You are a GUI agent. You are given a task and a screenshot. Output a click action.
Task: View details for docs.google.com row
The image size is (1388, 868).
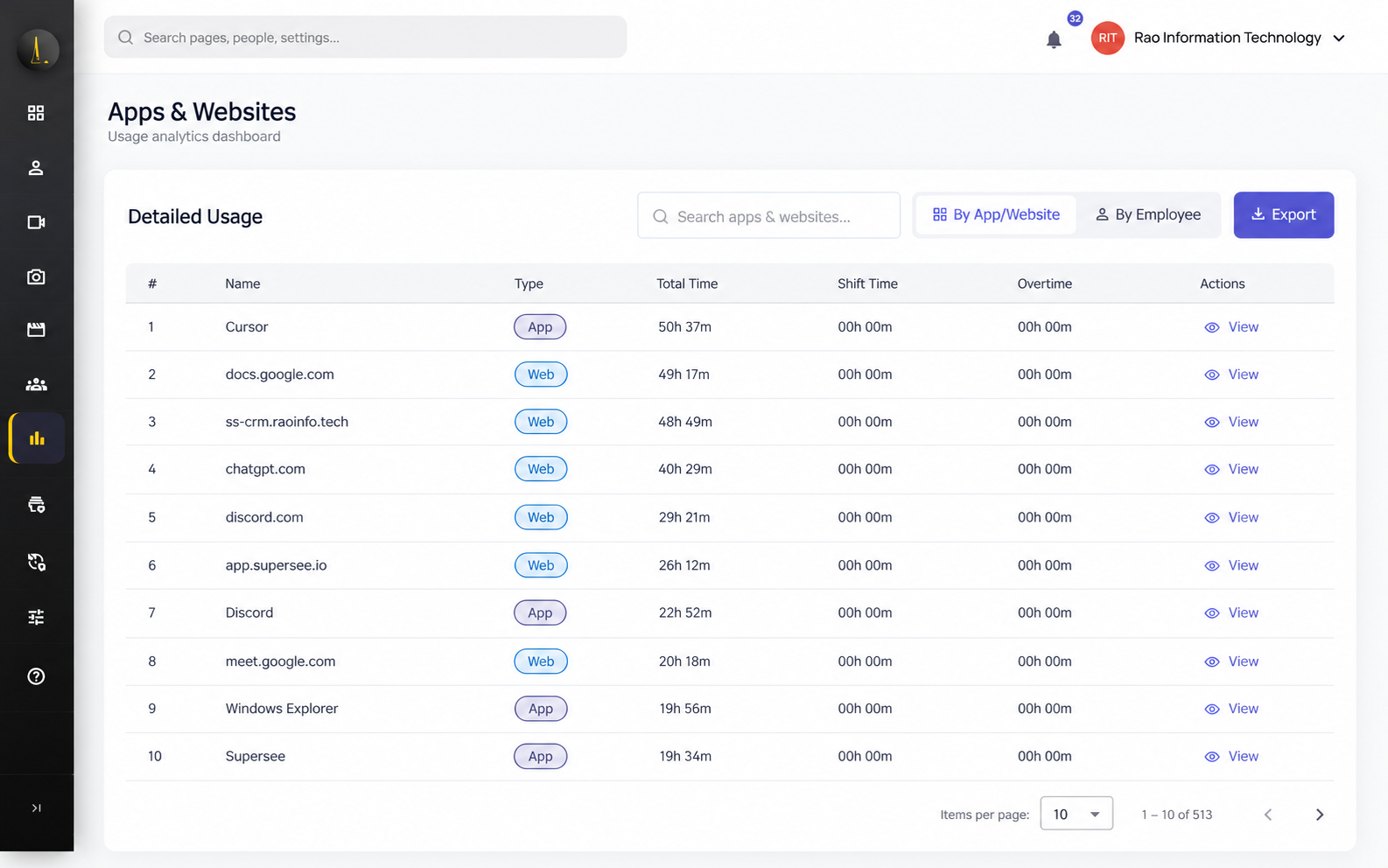[x=1231, y=374]
